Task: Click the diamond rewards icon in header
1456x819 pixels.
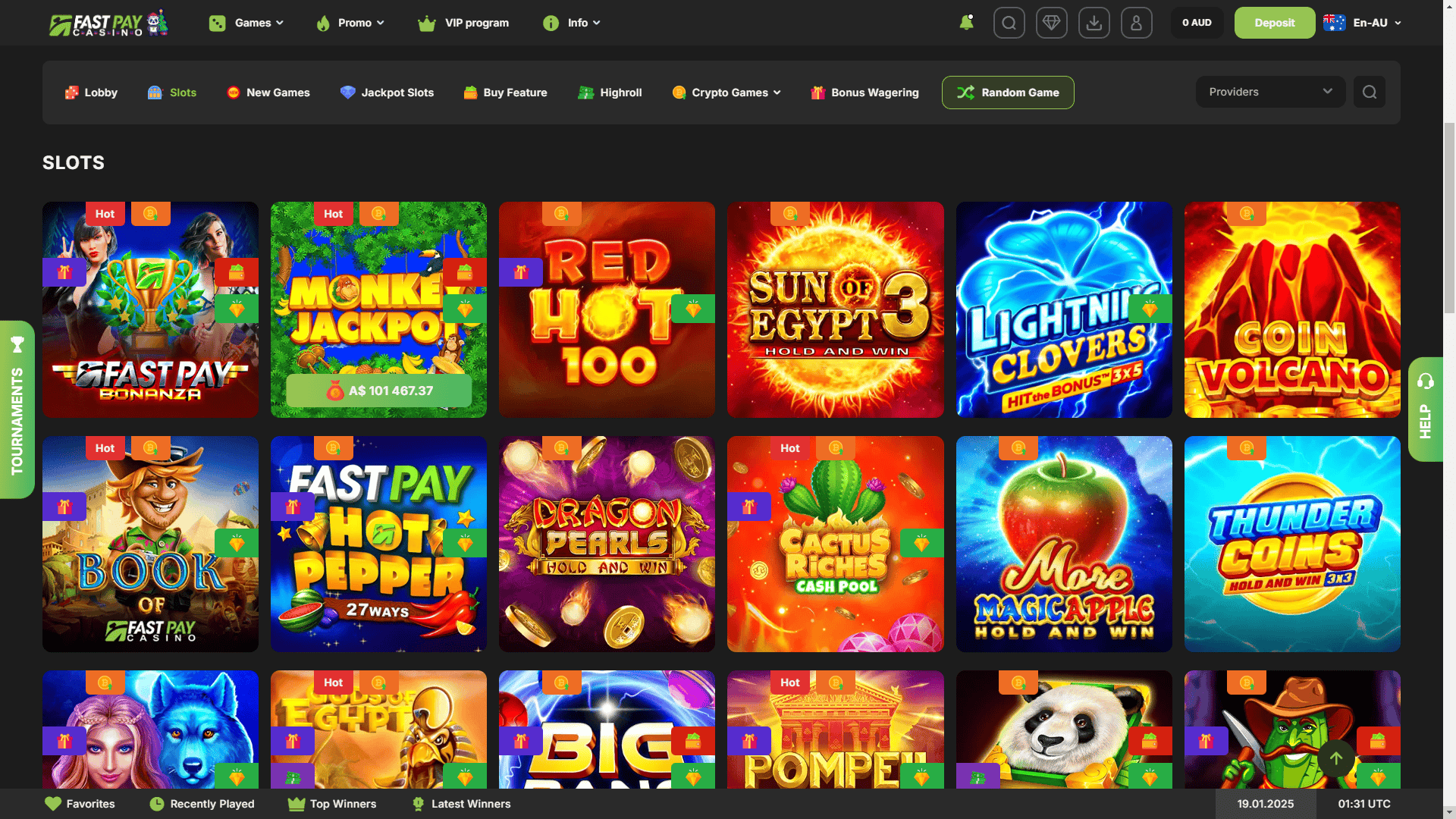Action: point(1051,23)
